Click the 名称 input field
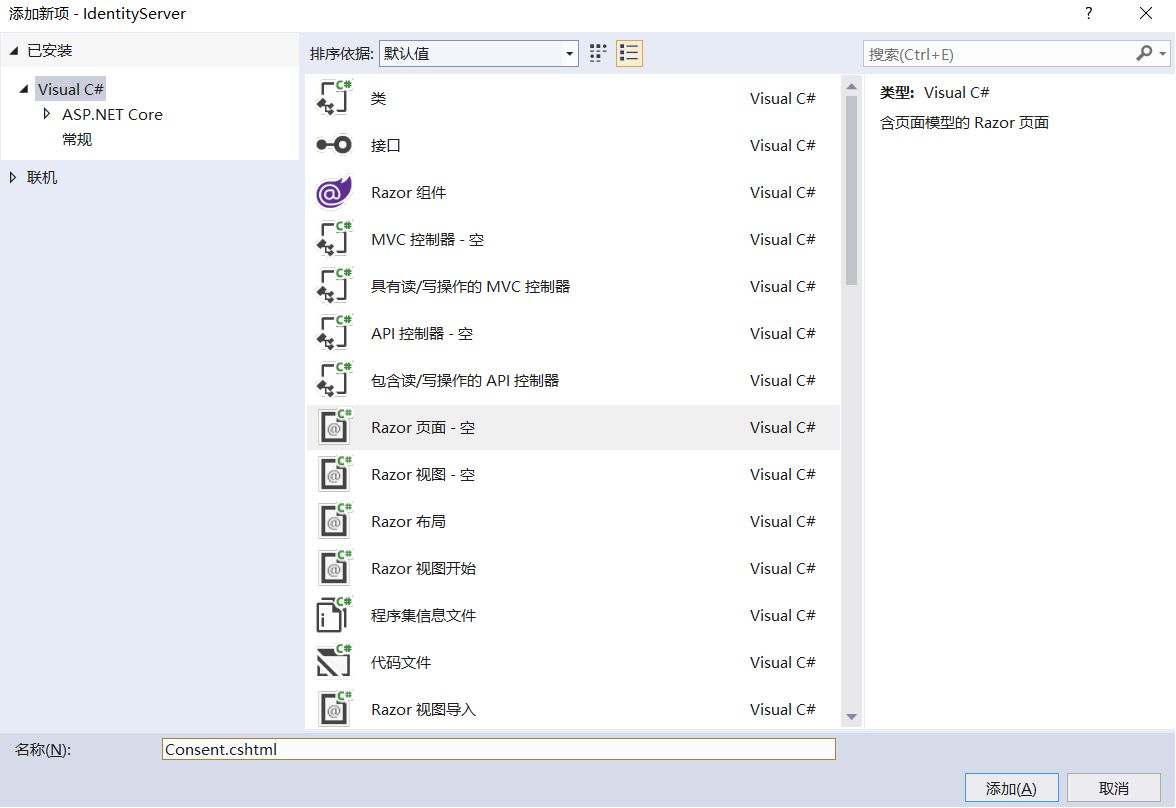Screen dimensions: 1176x808 499,749
